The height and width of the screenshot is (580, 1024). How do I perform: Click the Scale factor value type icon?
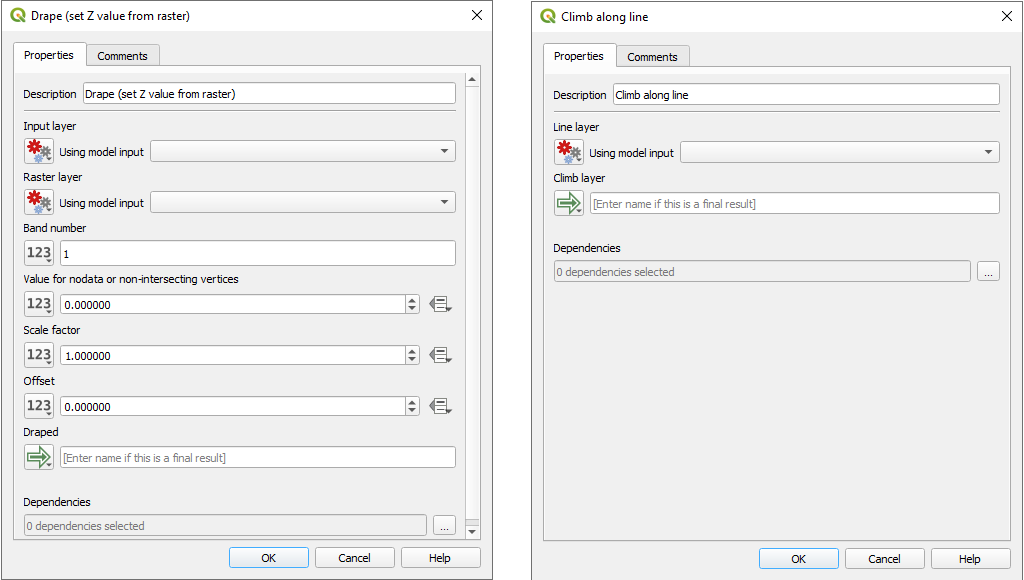(39, 355)
